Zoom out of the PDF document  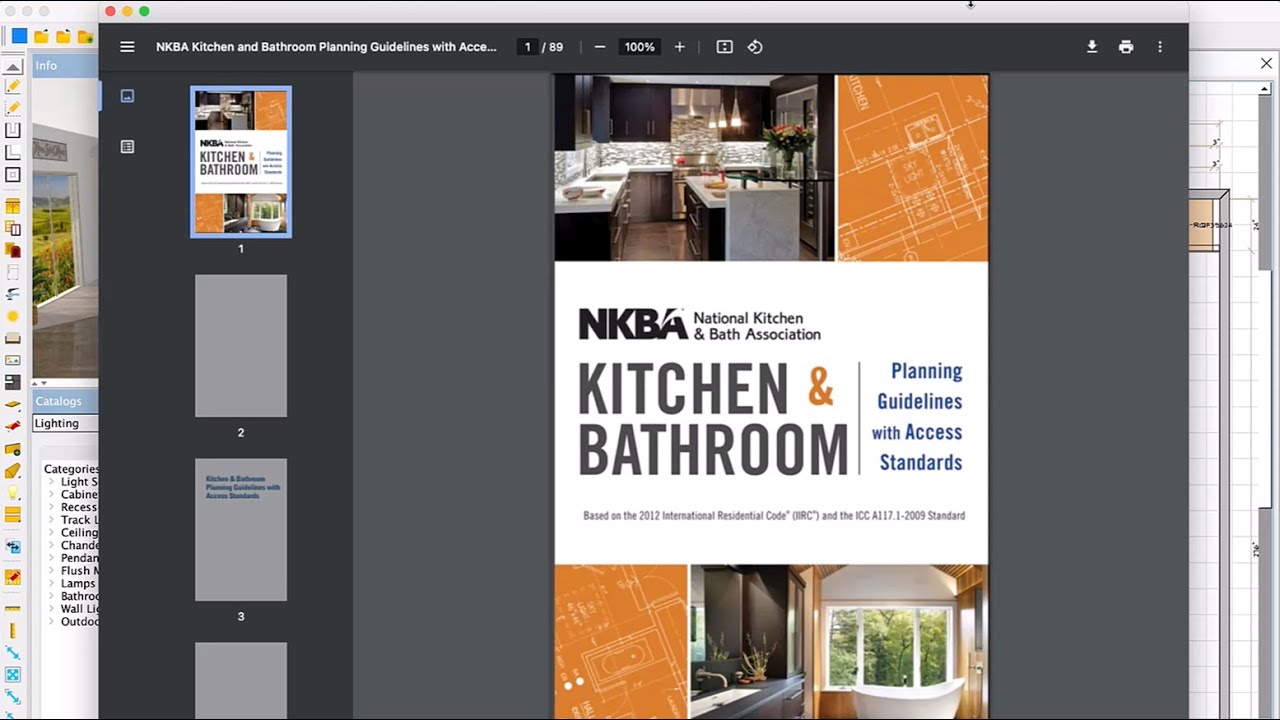click(600, 47)
